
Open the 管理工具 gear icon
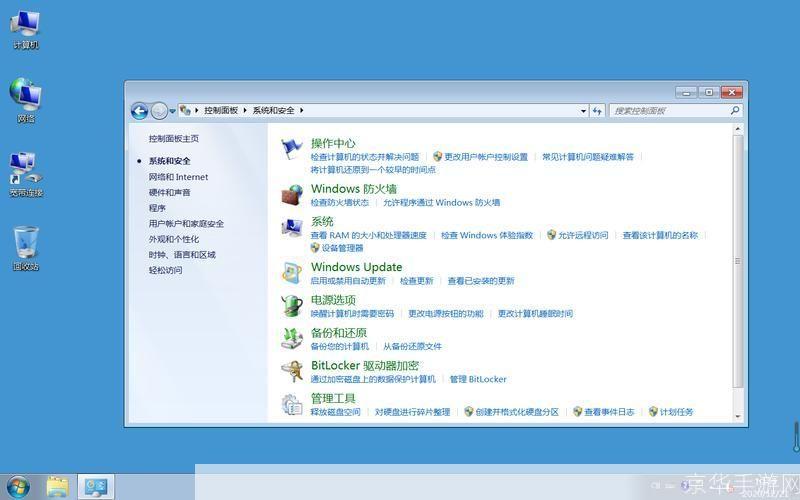pos(292,404)
